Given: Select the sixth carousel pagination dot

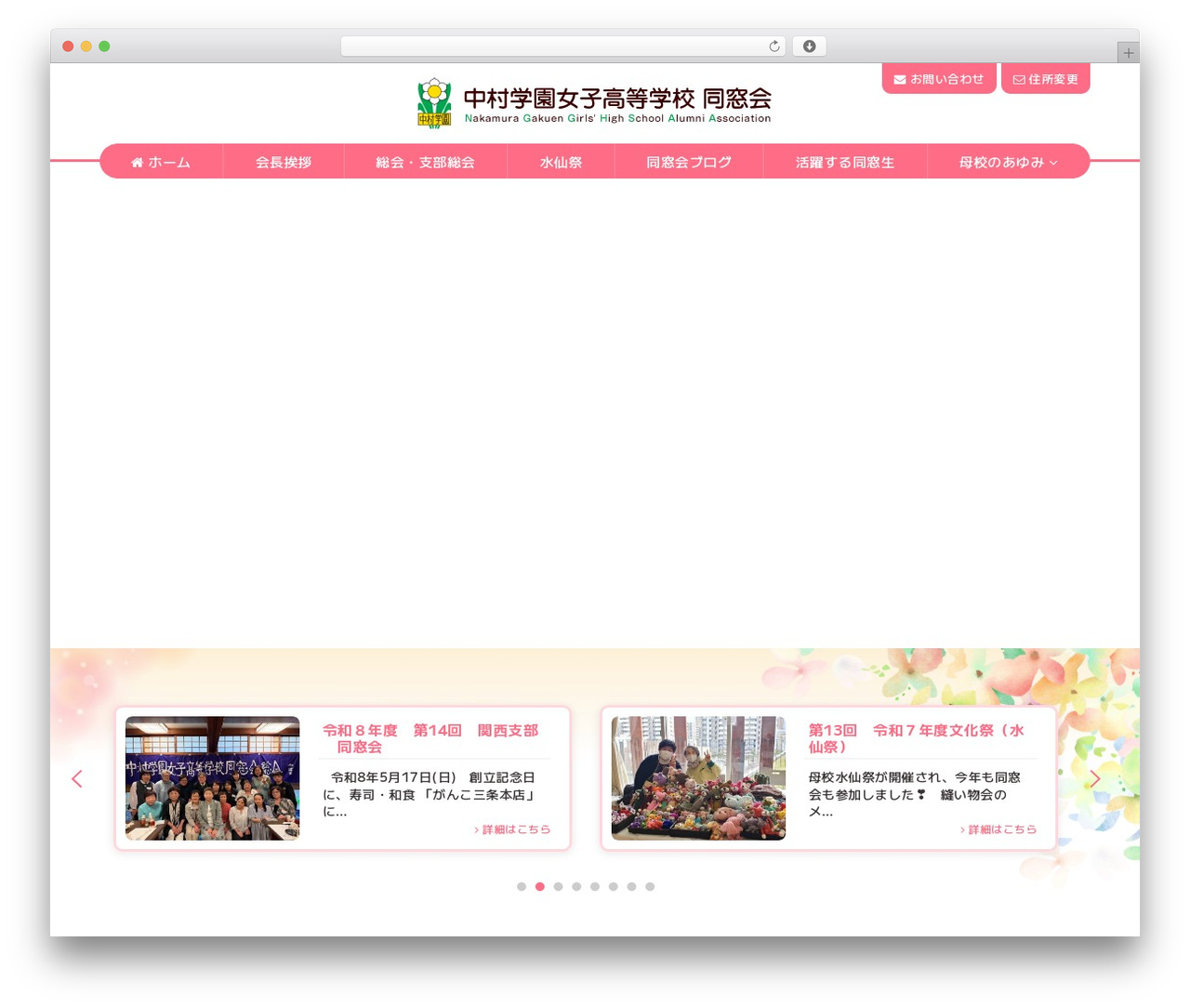Looking at the screenshot, I should point(614,886).
